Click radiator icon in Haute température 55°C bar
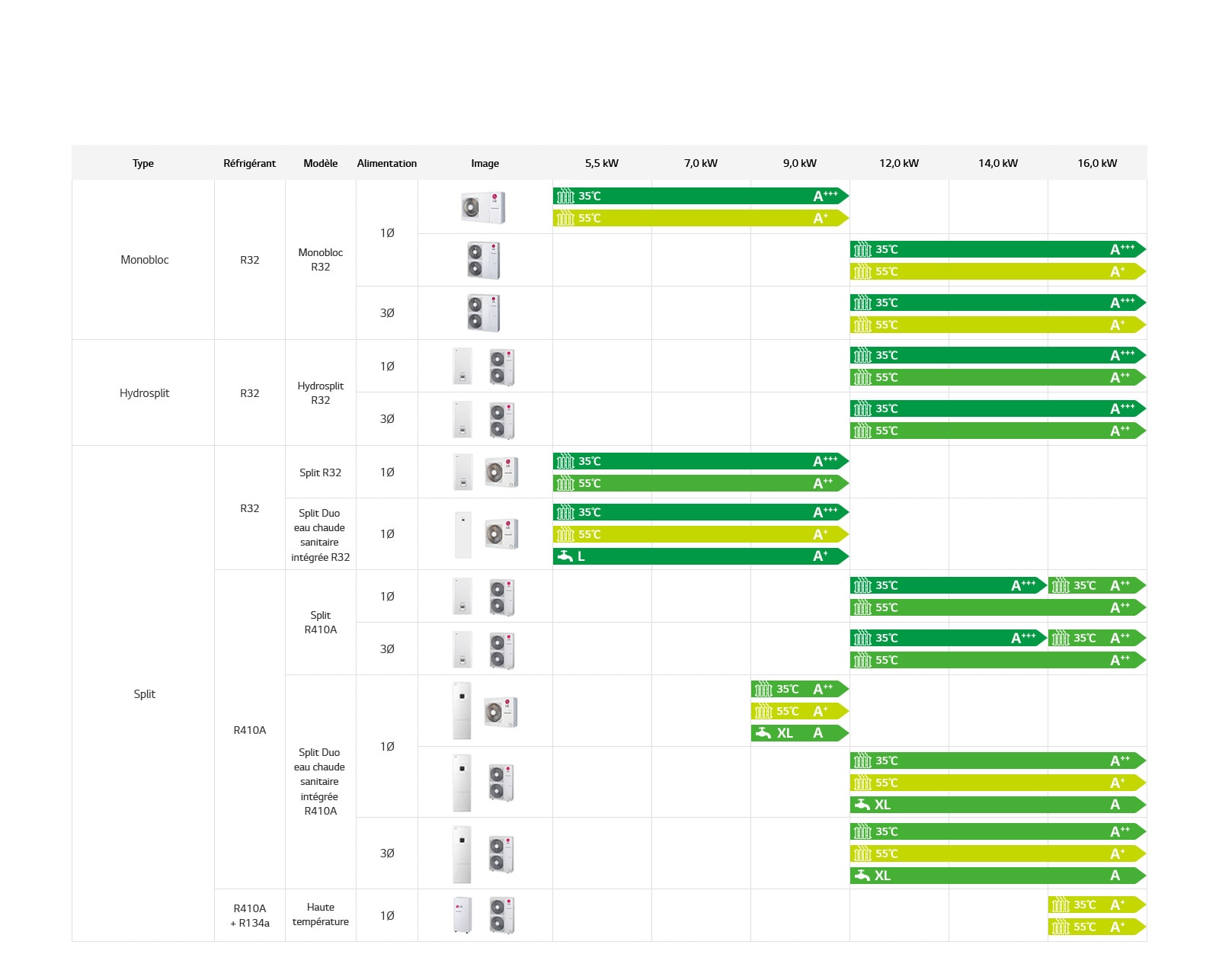Image resolution: width=1219 pixels, height=980 pixels. 1060,927
